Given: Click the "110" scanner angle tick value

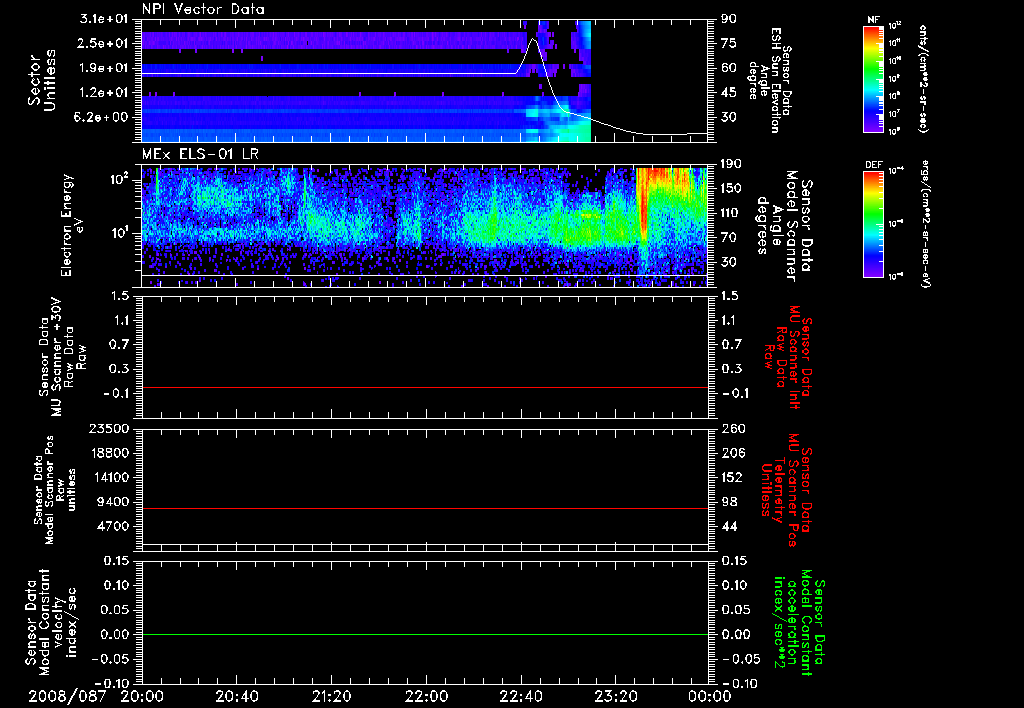Looking at the screenshot, I should pyautogui.click(x=731, y=213).
